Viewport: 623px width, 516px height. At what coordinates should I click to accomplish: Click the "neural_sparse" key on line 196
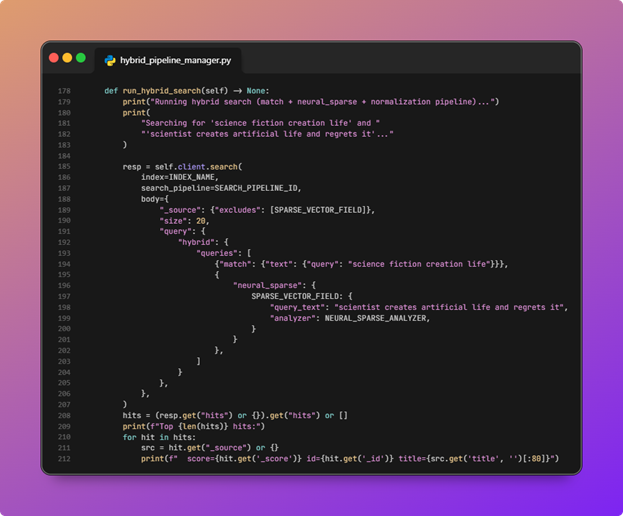coord(267,285)
